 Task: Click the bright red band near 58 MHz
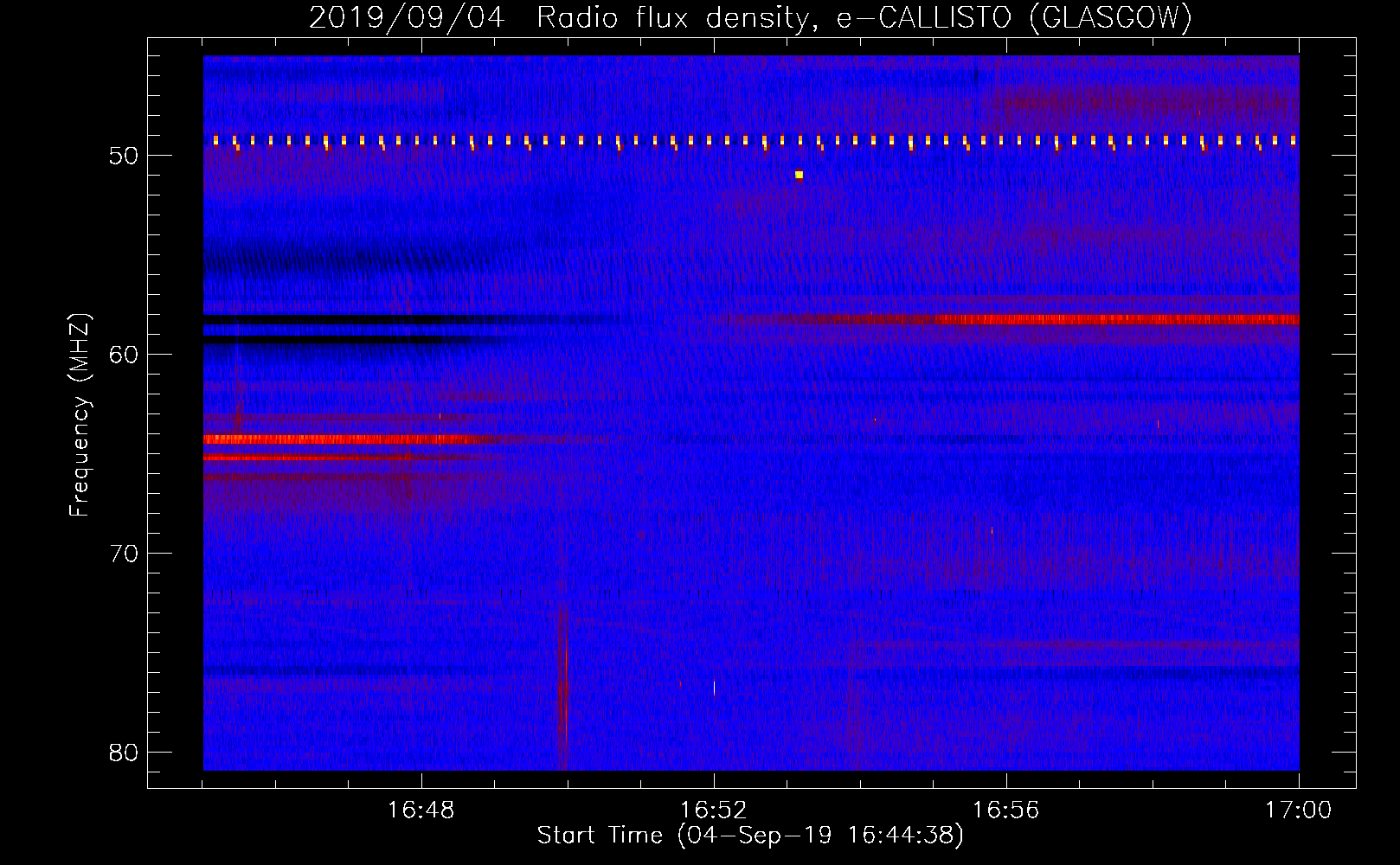1116,319
